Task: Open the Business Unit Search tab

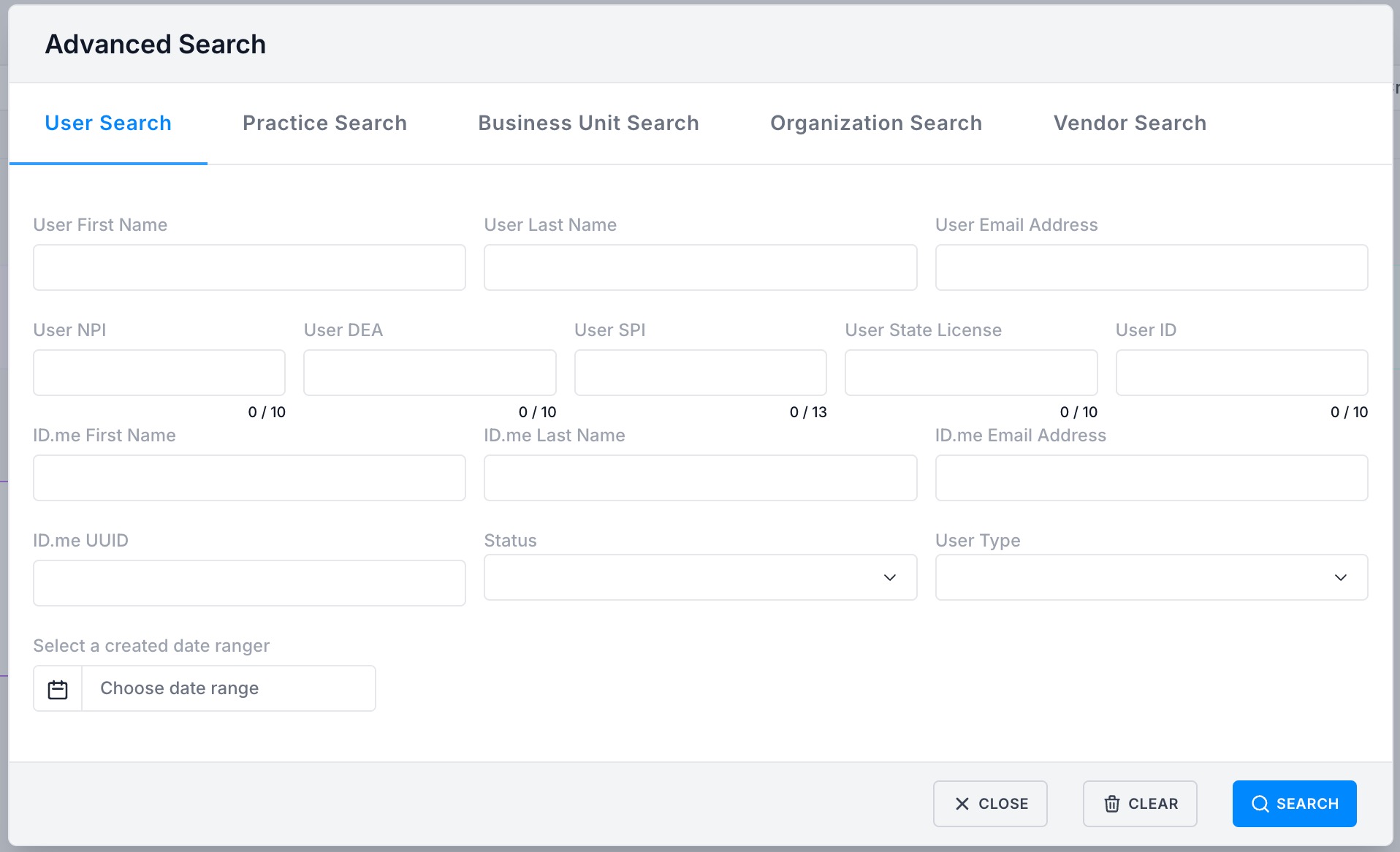Action: pos(588,123)
